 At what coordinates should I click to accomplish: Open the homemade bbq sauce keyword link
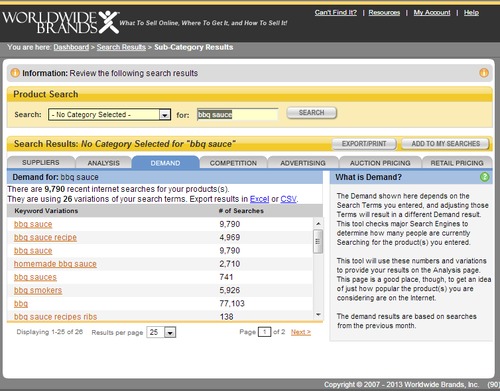pyautogui.click(x=55, y=264)
